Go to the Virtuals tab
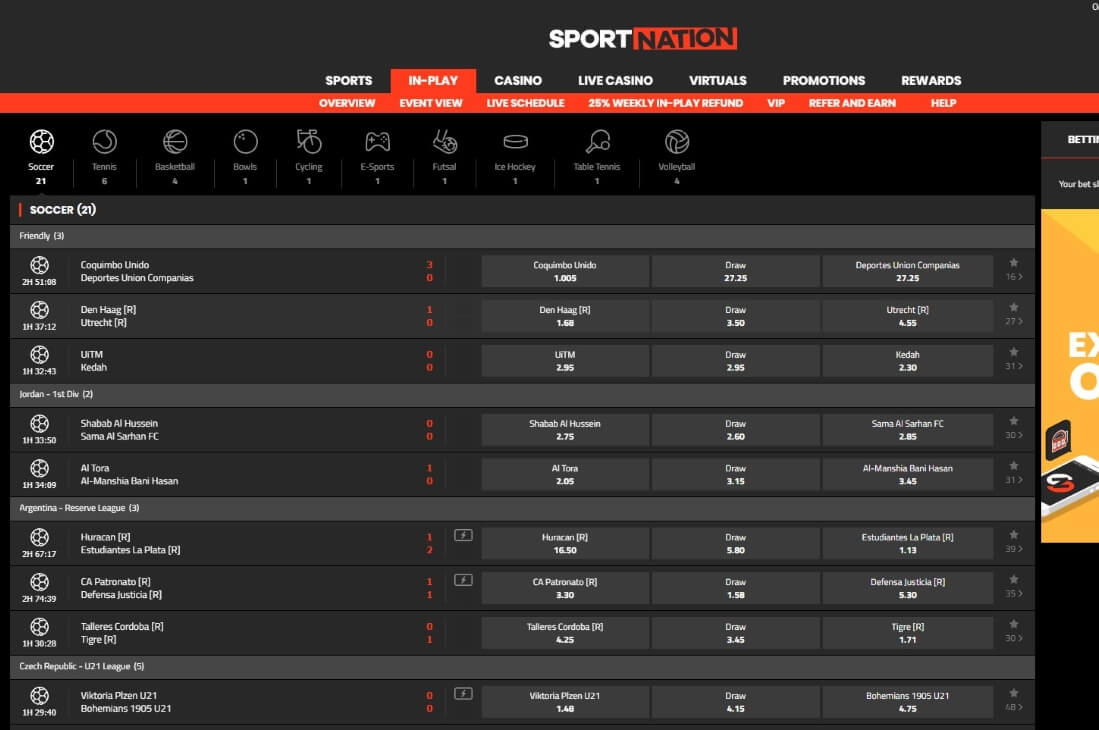 click(718, 81)
